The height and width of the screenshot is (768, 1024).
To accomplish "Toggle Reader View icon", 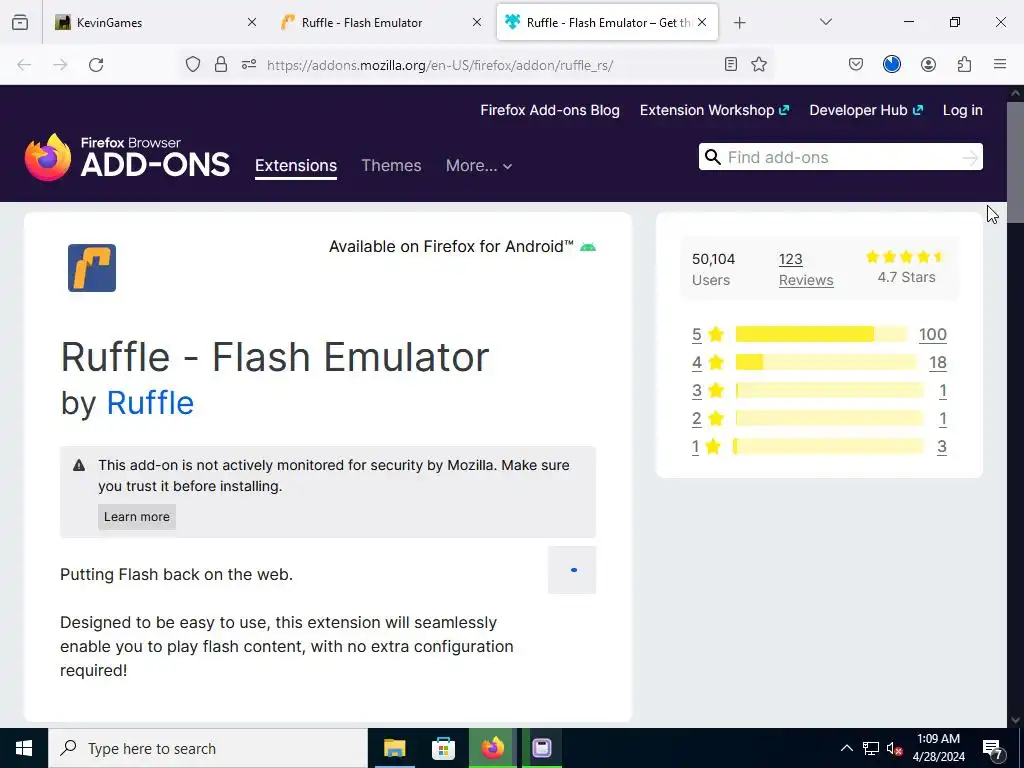I will 731,64.
